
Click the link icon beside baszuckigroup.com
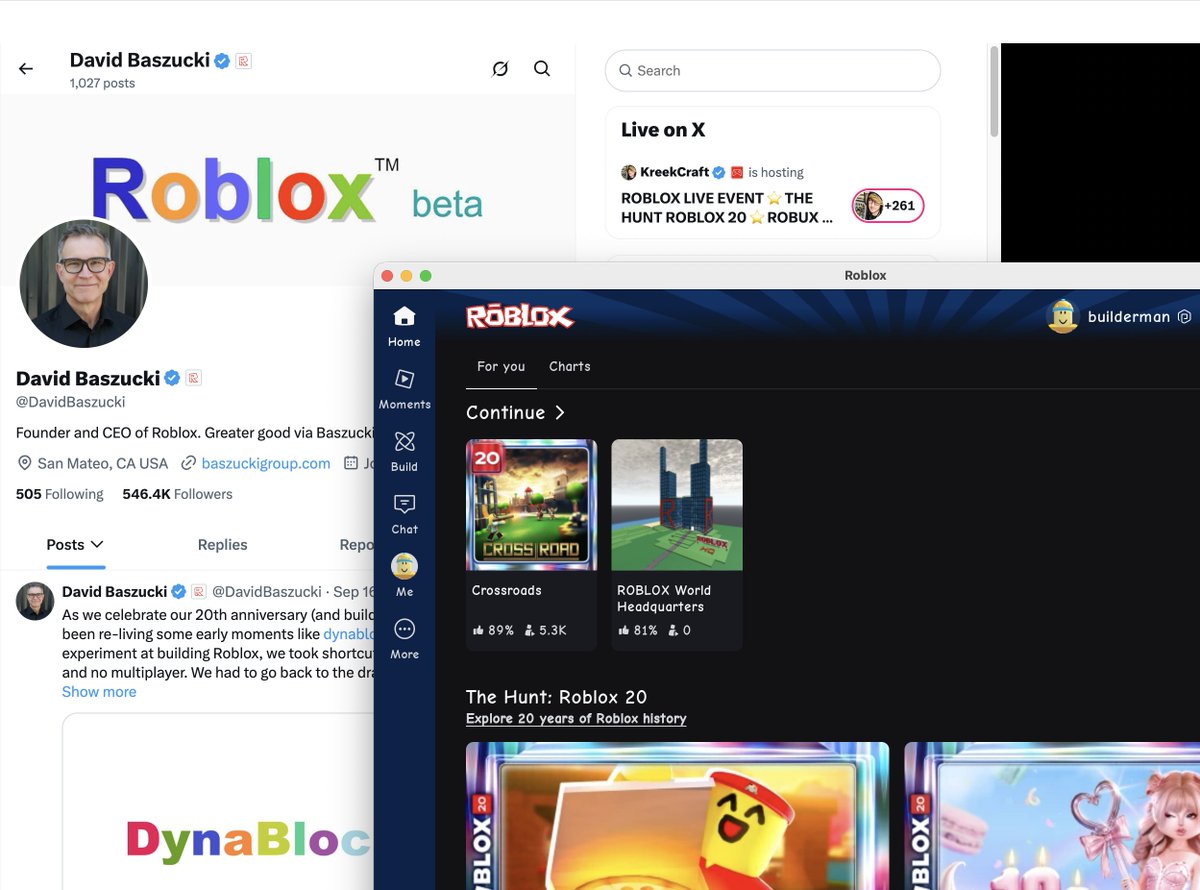pos(188,463)
